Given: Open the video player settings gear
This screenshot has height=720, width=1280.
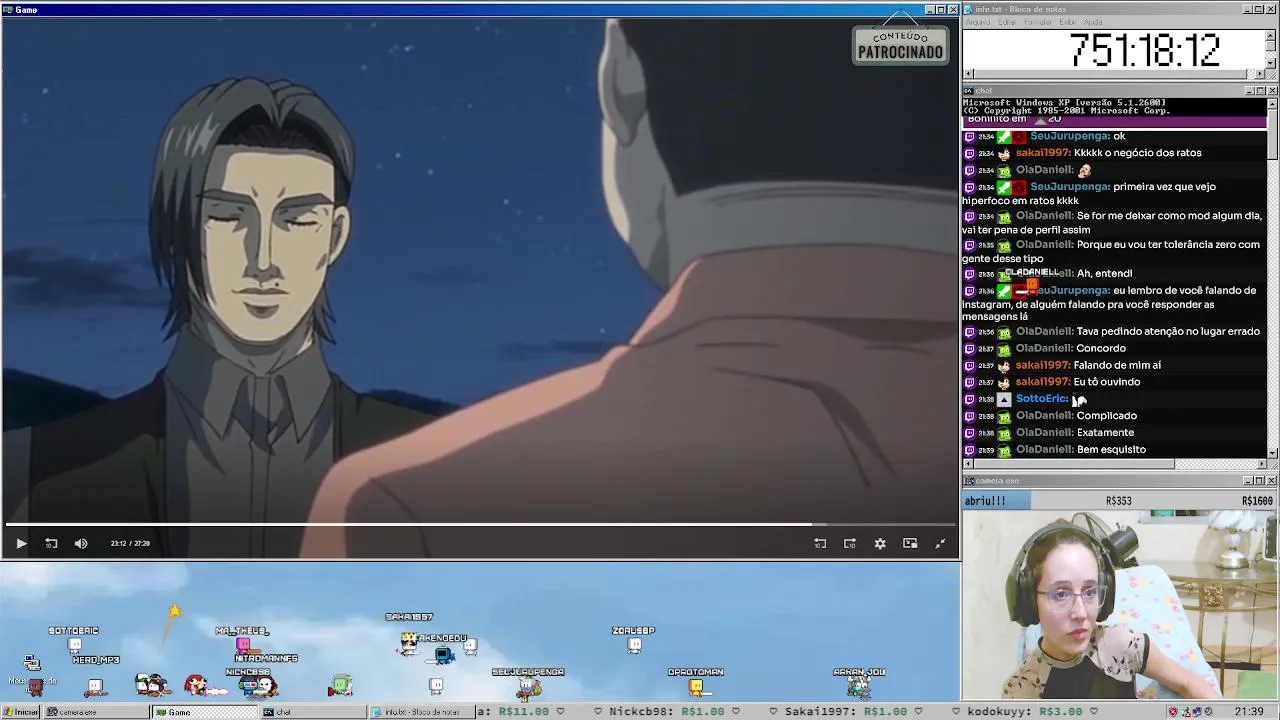Looking at the screenshot, I should coord(880,543).
